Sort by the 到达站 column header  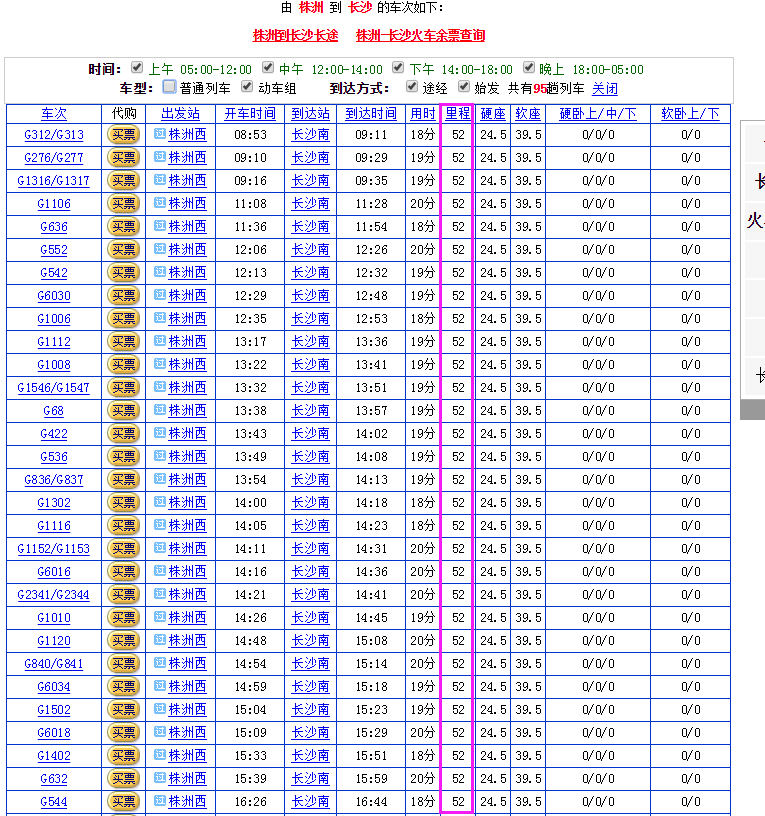click(x=311, y=113)
